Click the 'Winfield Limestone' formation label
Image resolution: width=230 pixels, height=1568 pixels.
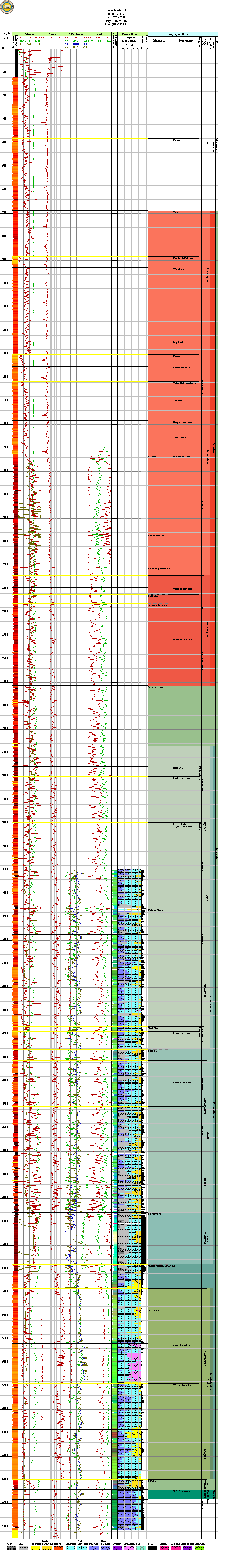click(183, 589)
